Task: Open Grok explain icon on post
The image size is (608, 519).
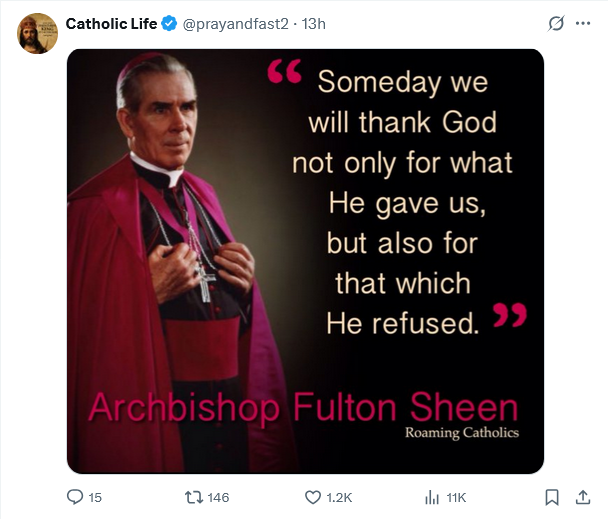Action: [556, 24]
